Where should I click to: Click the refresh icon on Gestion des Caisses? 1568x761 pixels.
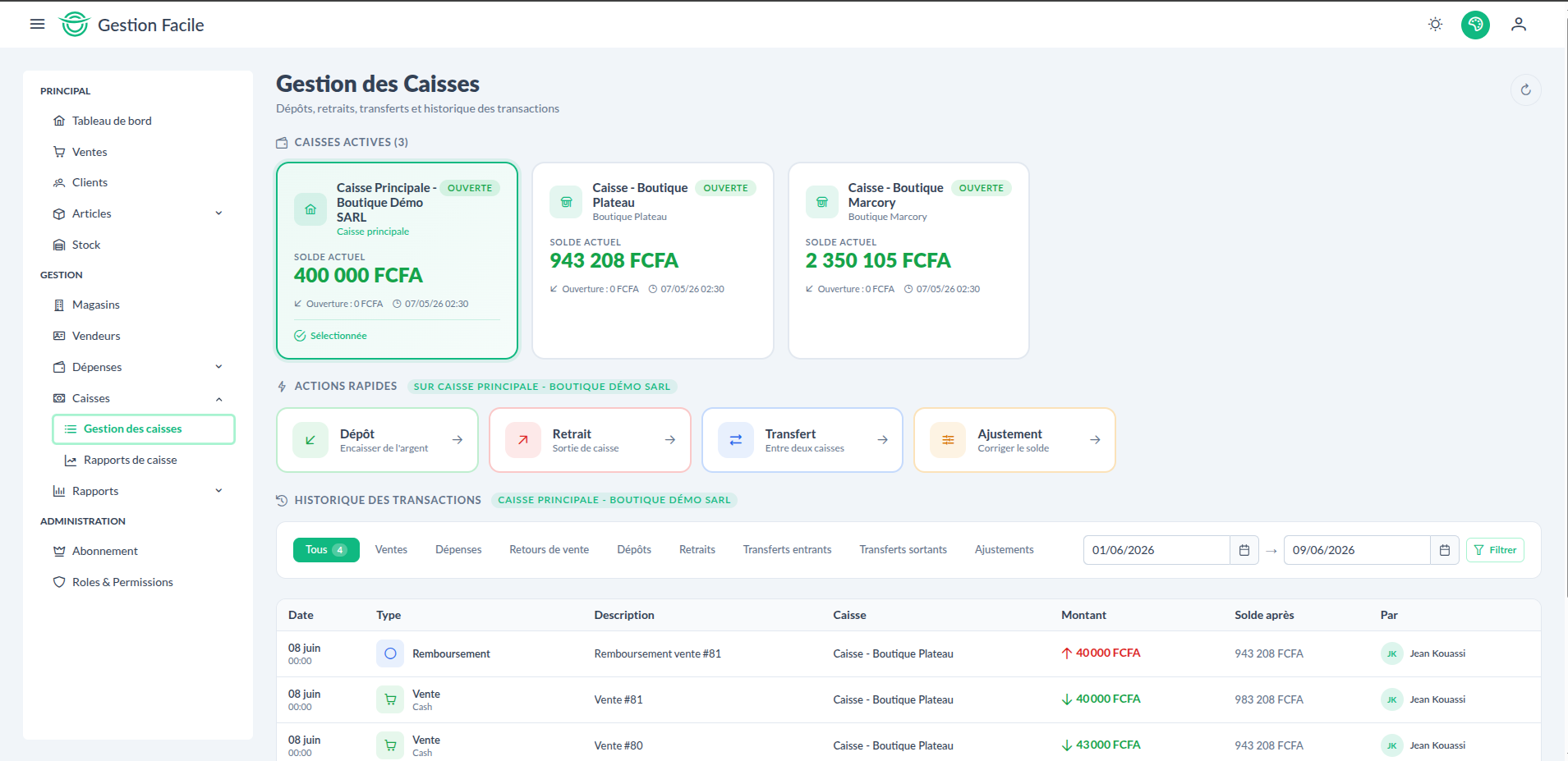coord(1525,89)
